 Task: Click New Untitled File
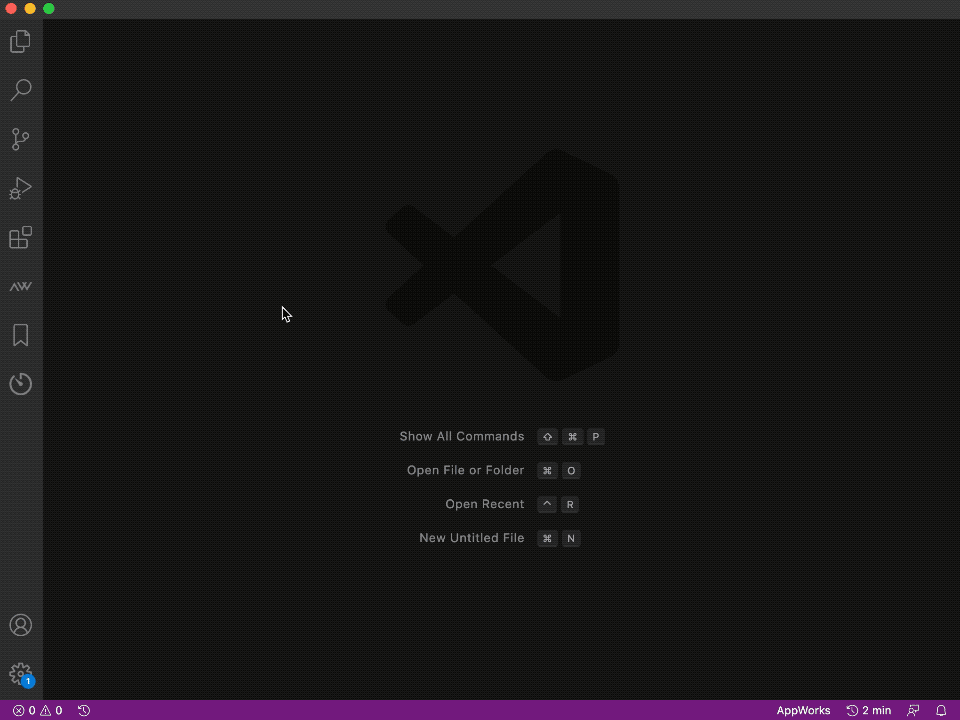[471, 538]
